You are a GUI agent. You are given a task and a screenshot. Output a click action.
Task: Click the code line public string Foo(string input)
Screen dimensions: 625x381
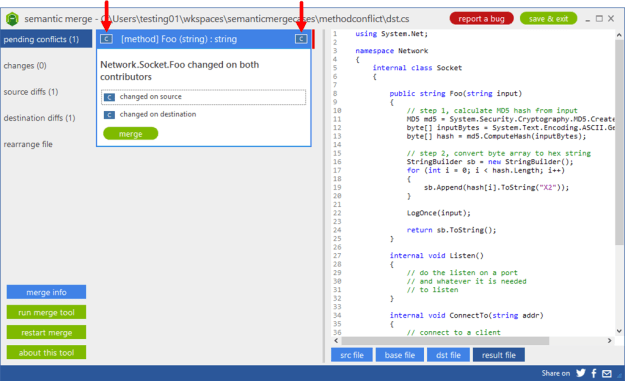click(x=456, y=94)
